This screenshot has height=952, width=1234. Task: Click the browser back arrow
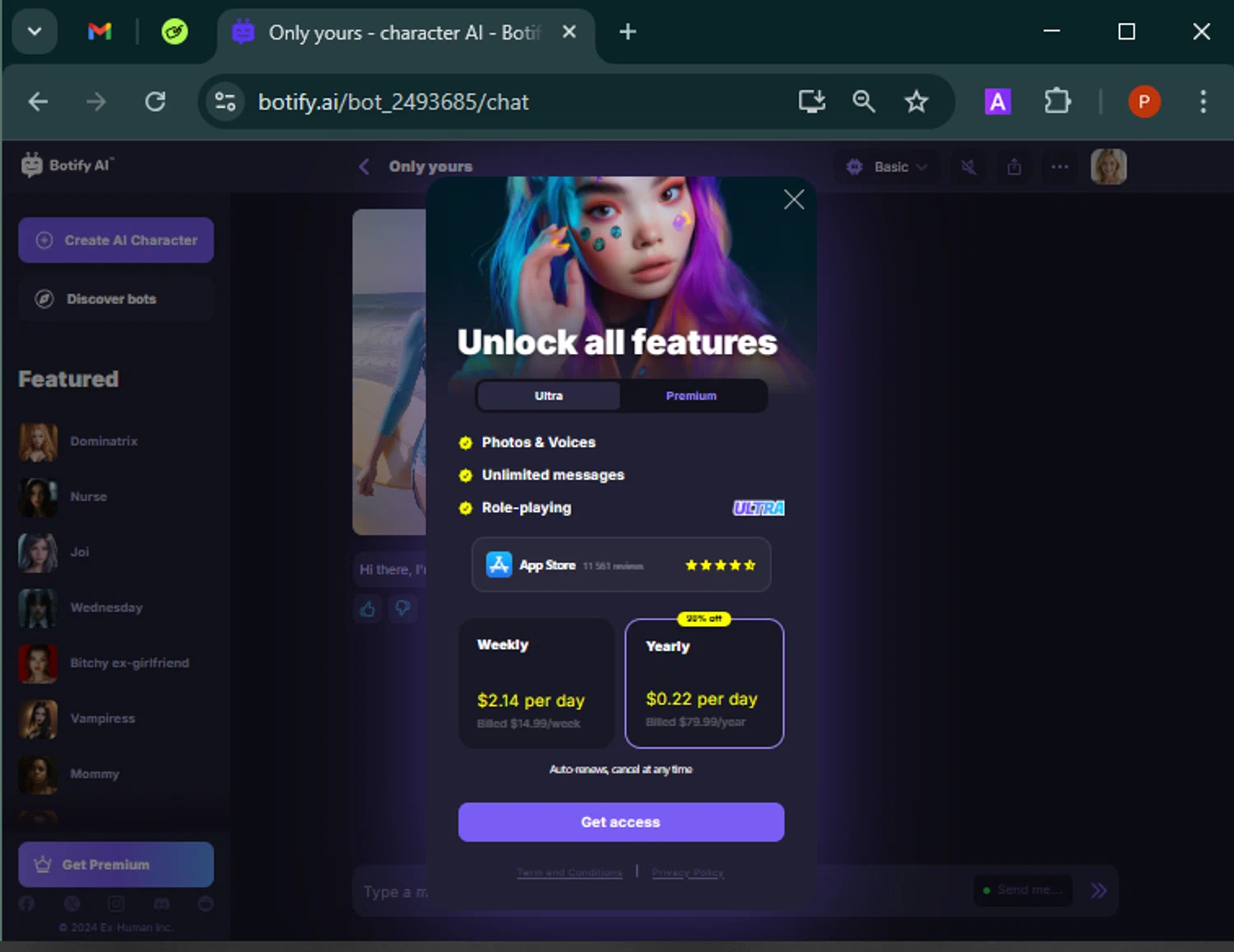click(38, 102)
